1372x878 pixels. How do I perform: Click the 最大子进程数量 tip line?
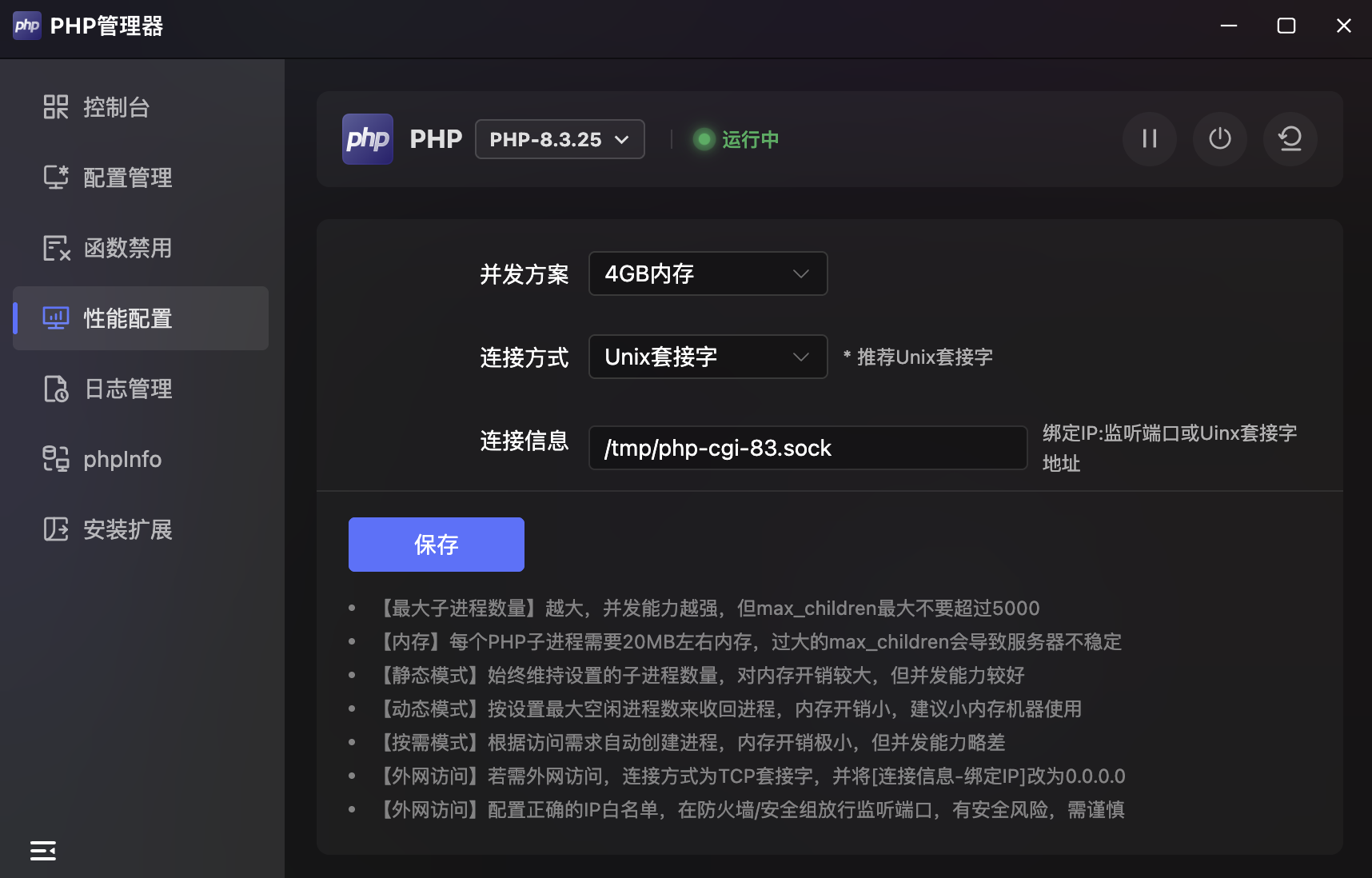(x=707, y=609)
